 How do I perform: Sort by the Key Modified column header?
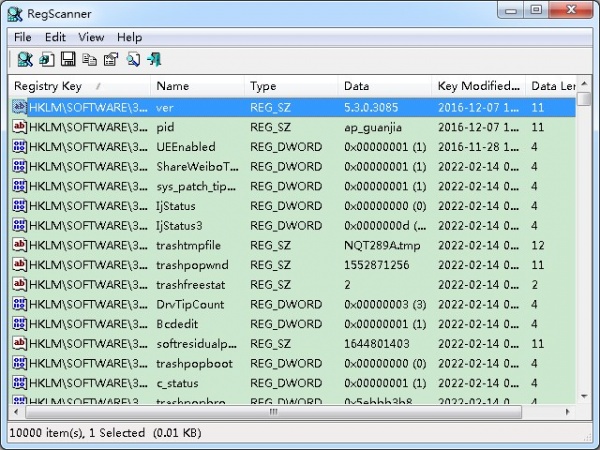point(478,86)
